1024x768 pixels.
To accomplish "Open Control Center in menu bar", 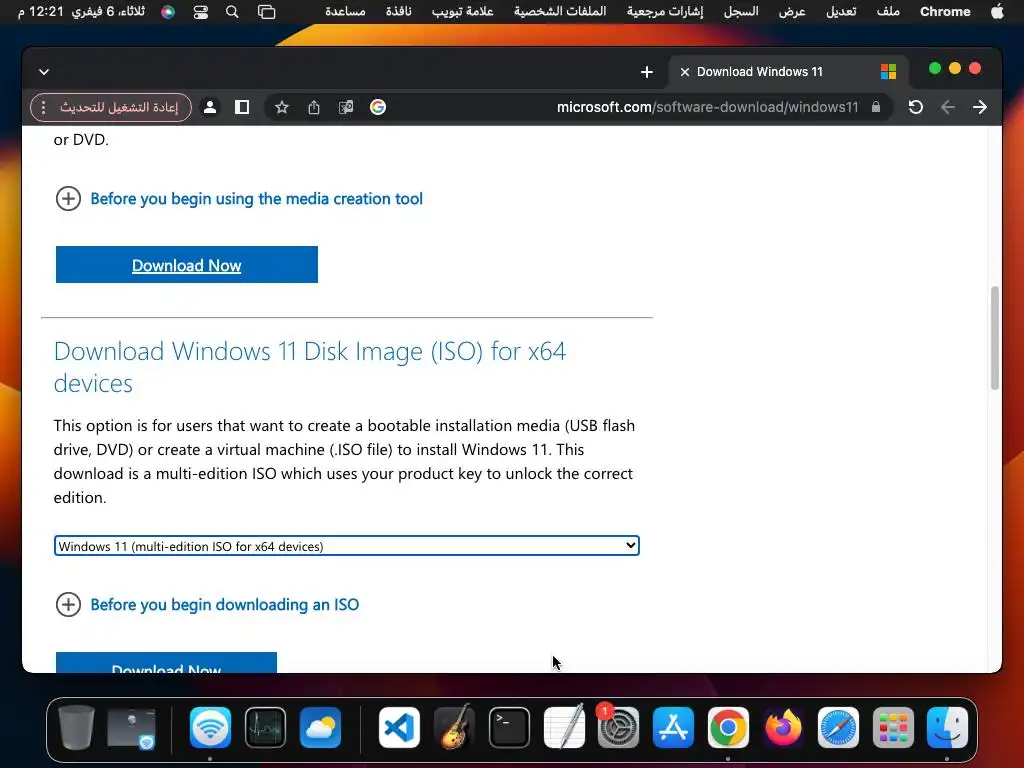I will 200,12.
